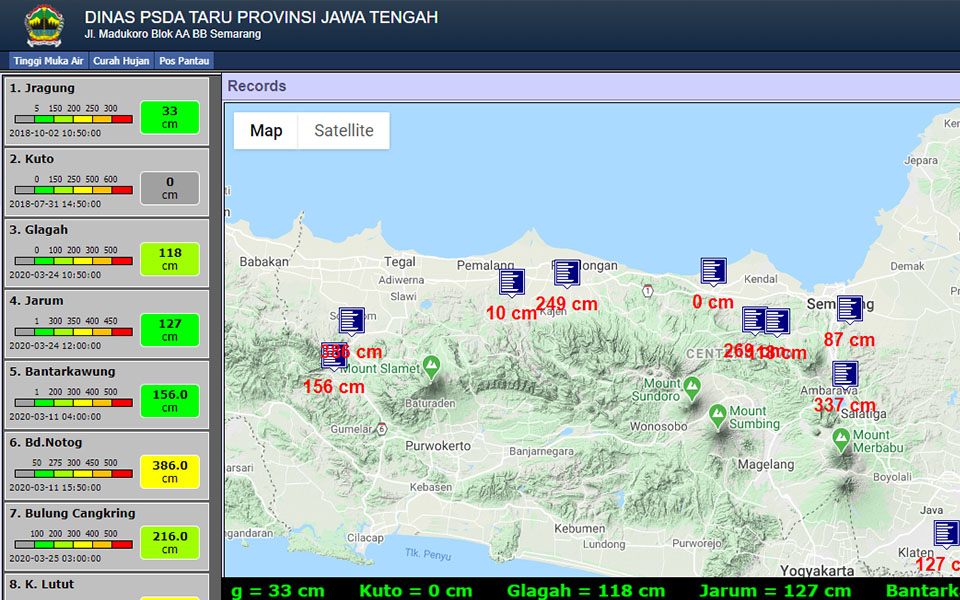Screen dimensions: 960x600
Task: Switch map to Satellite view
Action: 343,131
